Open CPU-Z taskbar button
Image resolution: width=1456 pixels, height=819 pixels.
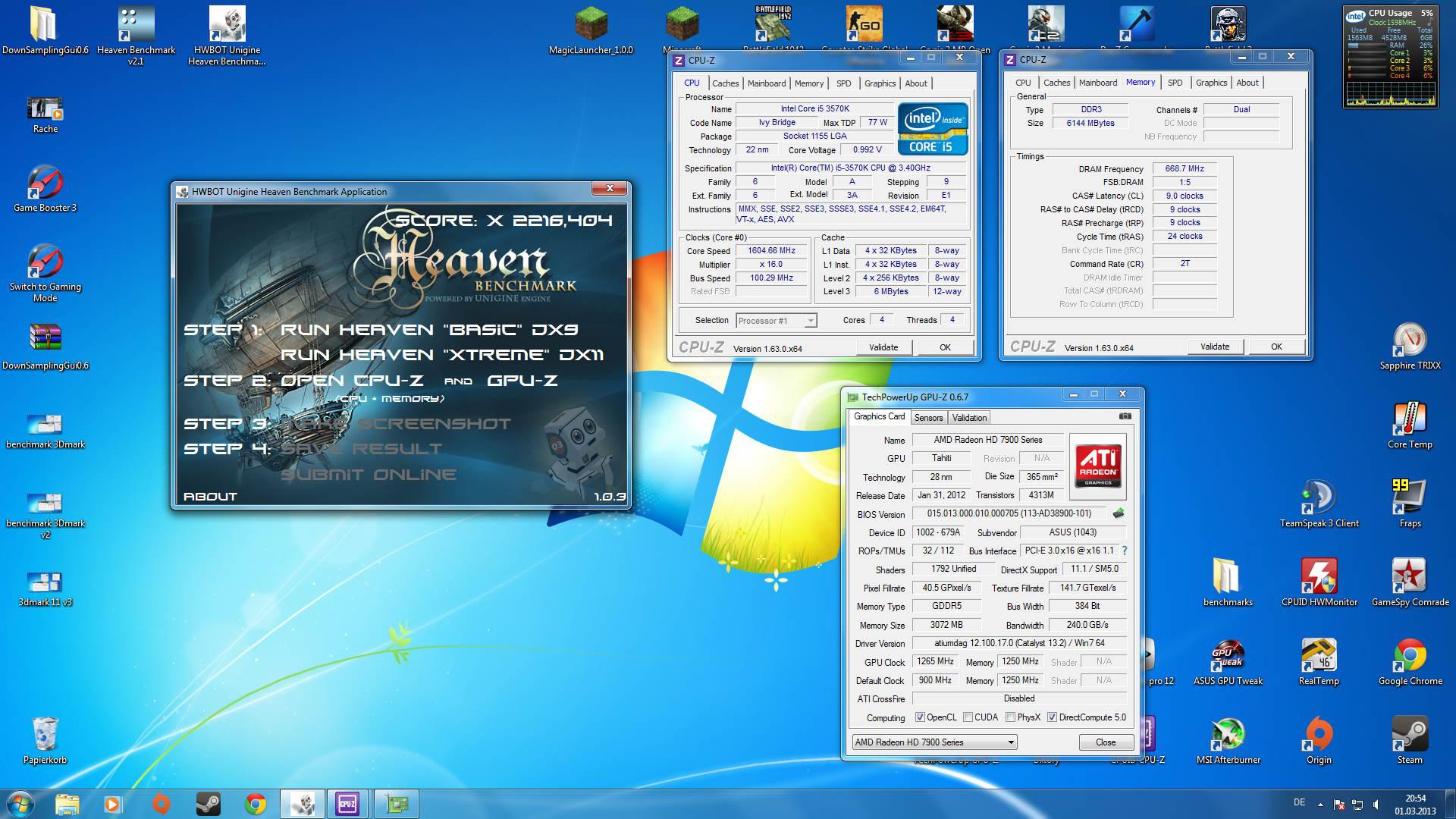pos(348,804)
